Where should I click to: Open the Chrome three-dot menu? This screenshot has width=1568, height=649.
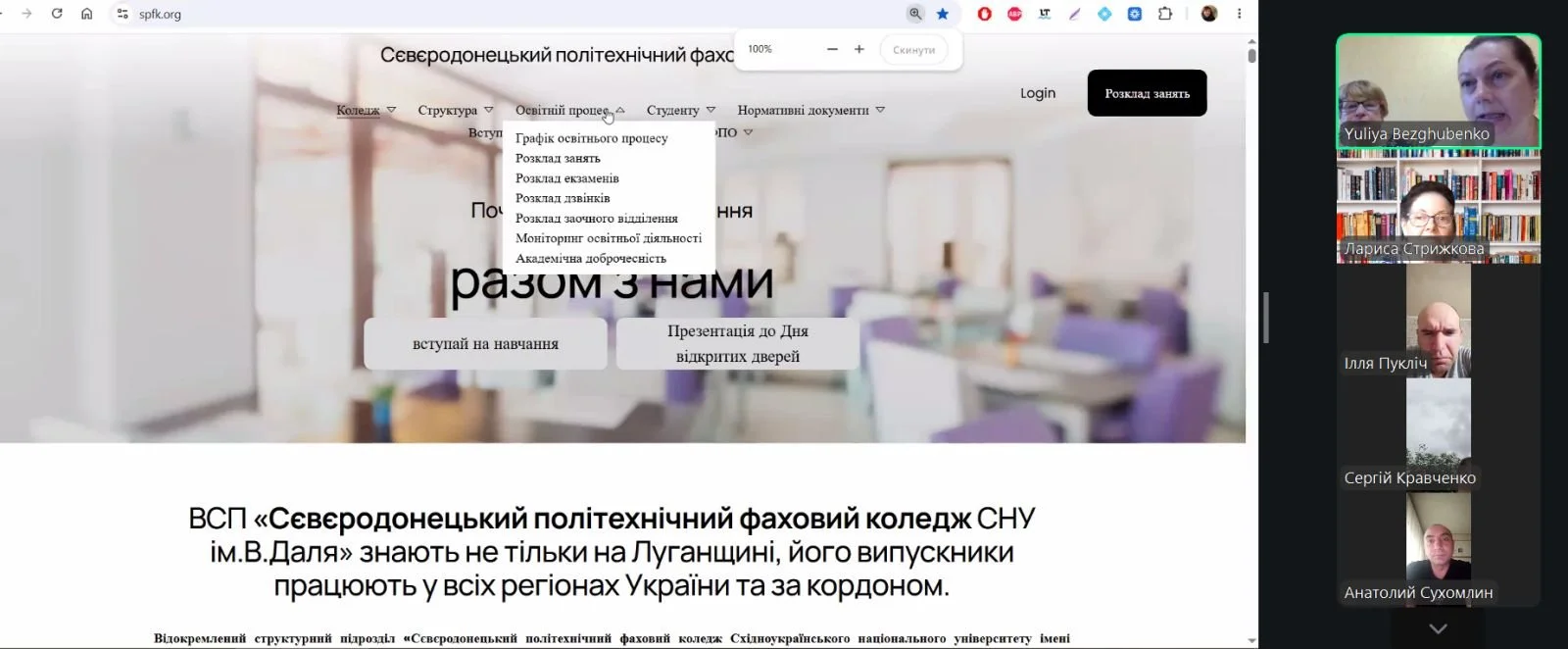(1239, 14)
